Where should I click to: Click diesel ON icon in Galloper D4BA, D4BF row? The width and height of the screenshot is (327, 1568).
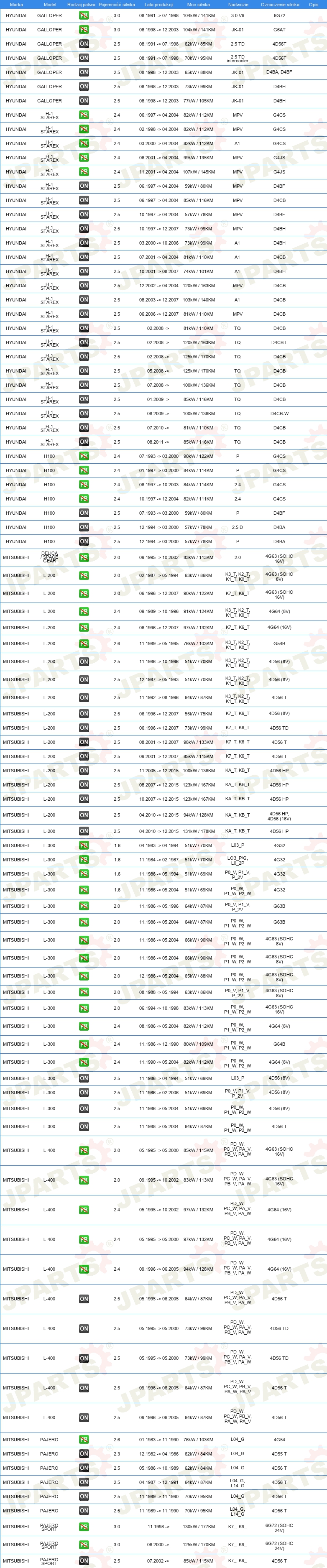pos(84,72)
